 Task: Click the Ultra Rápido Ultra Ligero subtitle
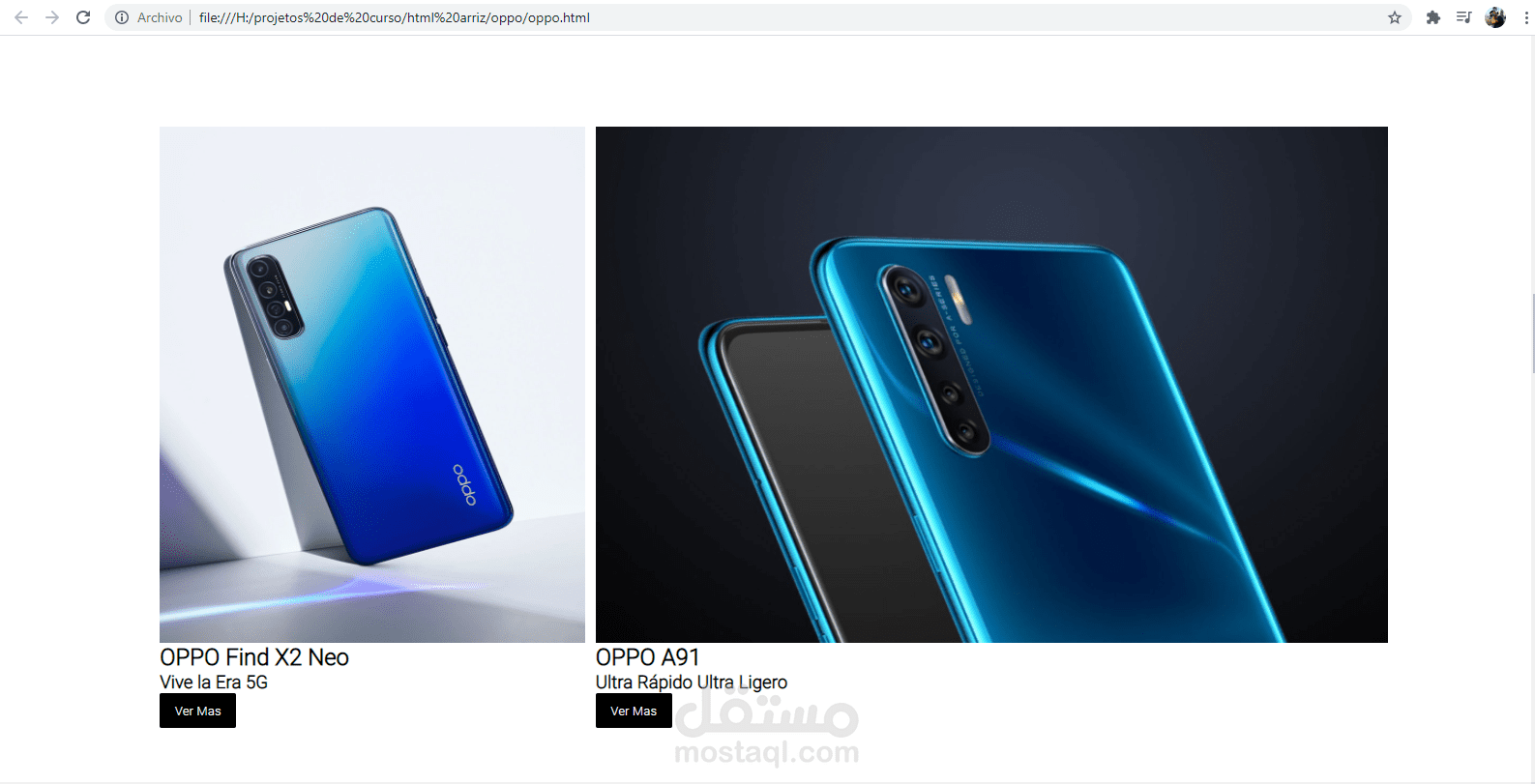coord(692,682)
